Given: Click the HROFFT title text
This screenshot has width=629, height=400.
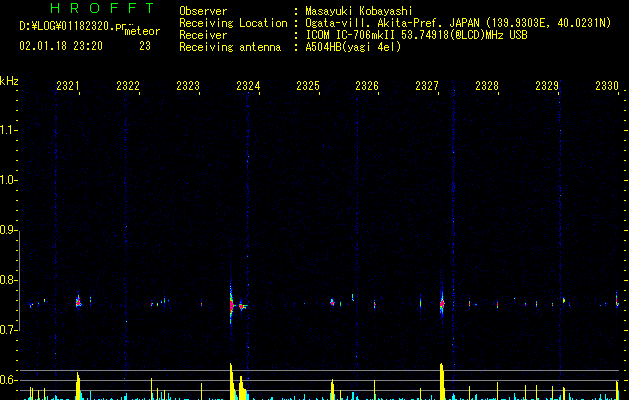Looking at the screenshot, I should pos(102,8).
